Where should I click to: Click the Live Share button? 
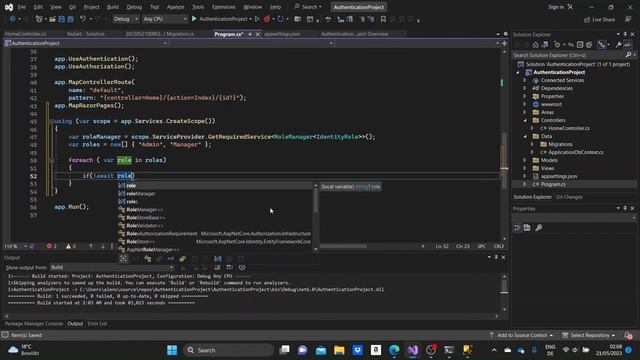click(x=599, y=19)
